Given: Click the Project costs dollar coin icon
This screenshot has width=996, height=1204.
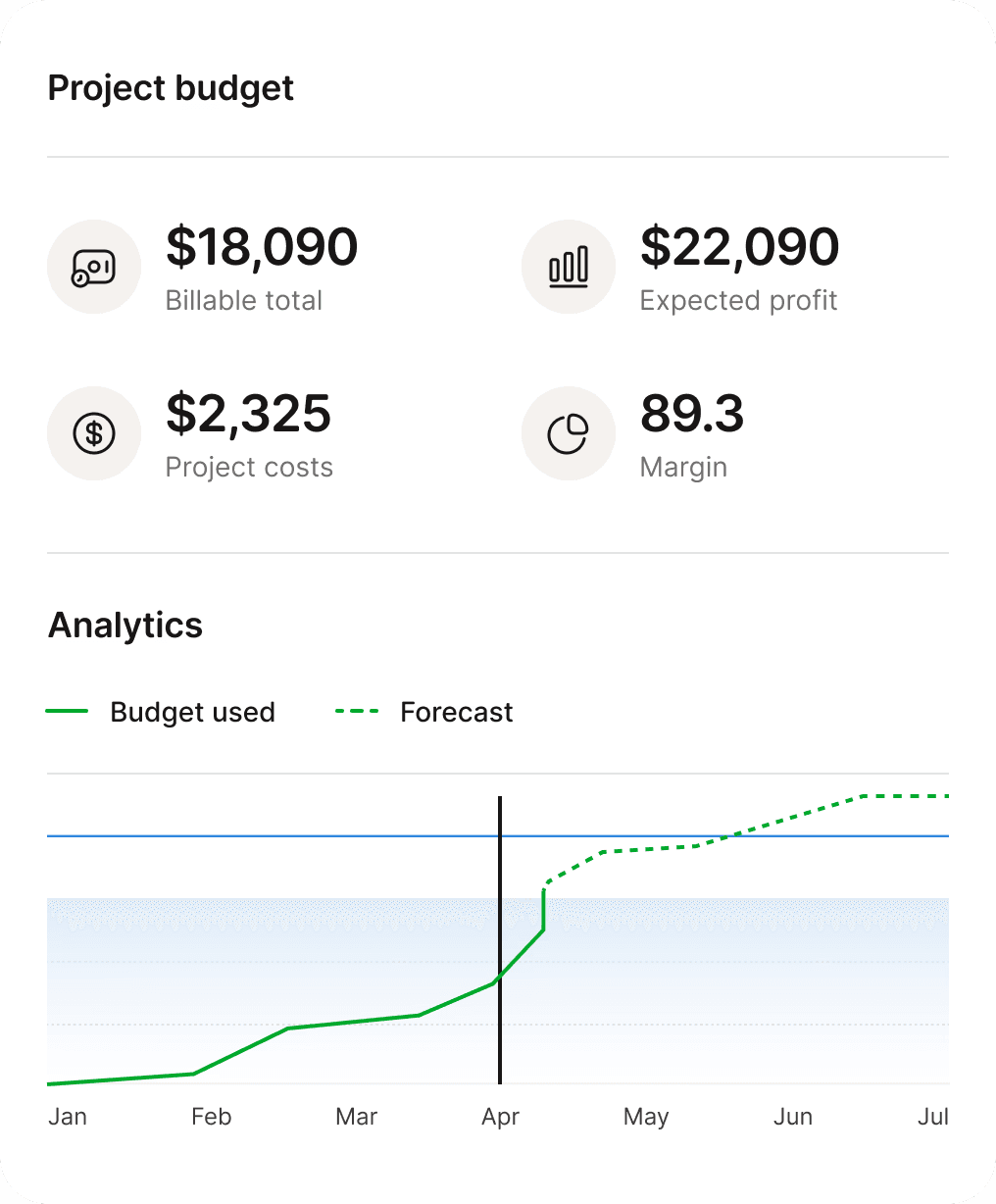Looking at the screenshot, I should tap(94, 433).
